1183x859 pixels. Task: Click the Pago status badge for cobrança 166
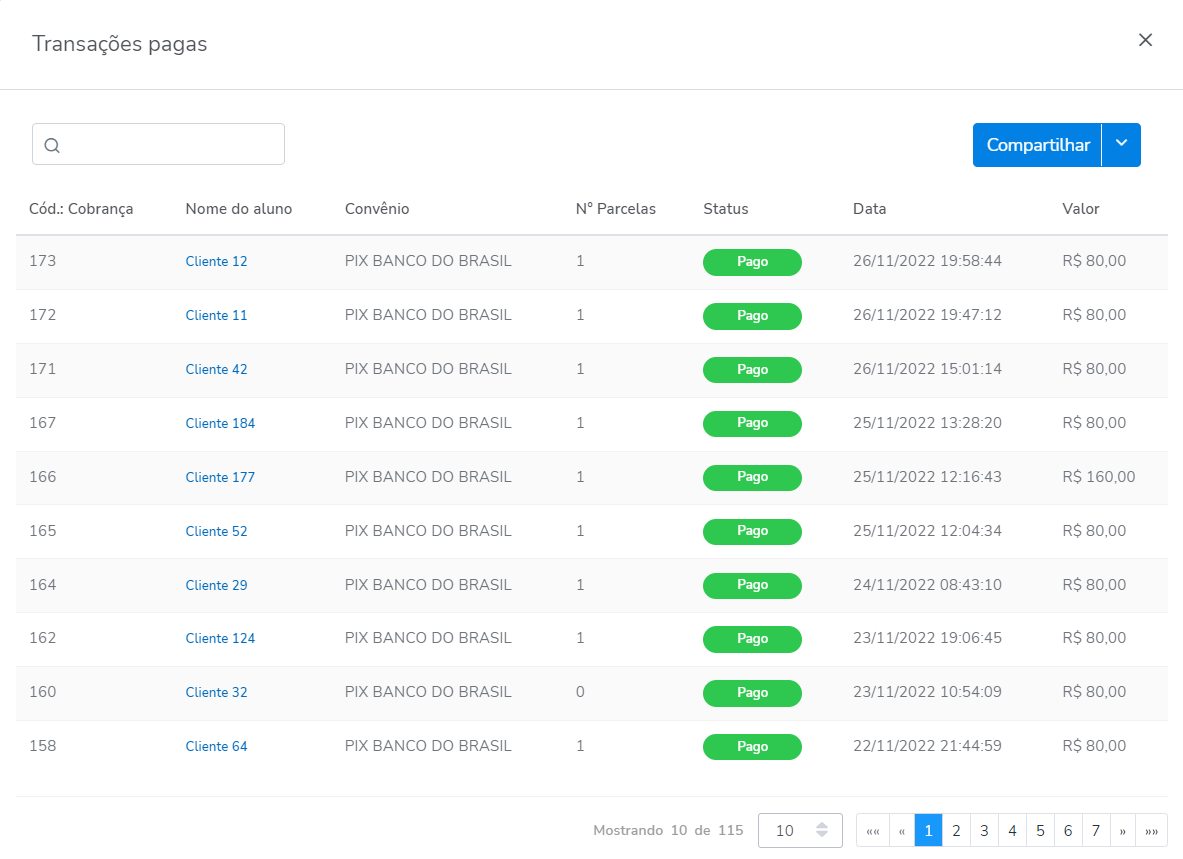pos(752,477)
